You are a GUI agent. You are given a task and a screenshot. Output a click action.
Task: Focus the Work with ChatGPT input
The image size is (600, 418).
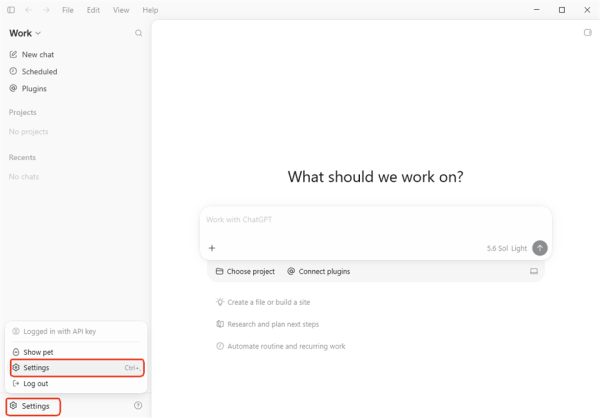click(375, 220)
